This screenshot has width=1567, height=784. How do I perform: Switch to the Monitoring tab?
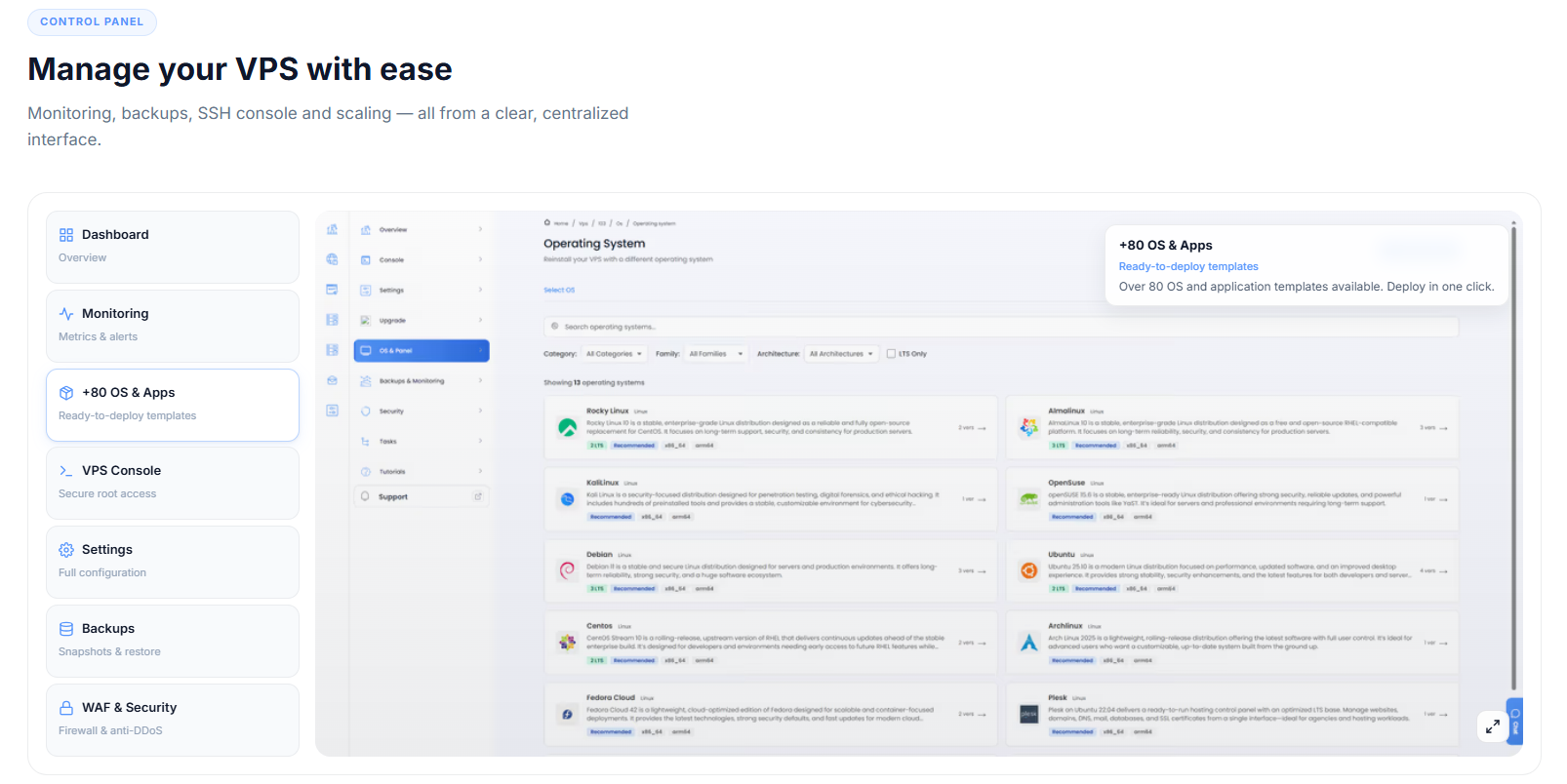tap(173, 326)
